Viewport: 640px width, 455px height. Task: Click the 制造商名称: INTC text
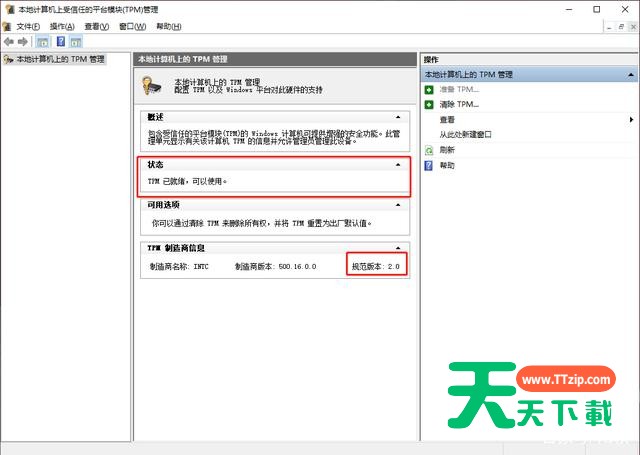[x=179, y=266]
